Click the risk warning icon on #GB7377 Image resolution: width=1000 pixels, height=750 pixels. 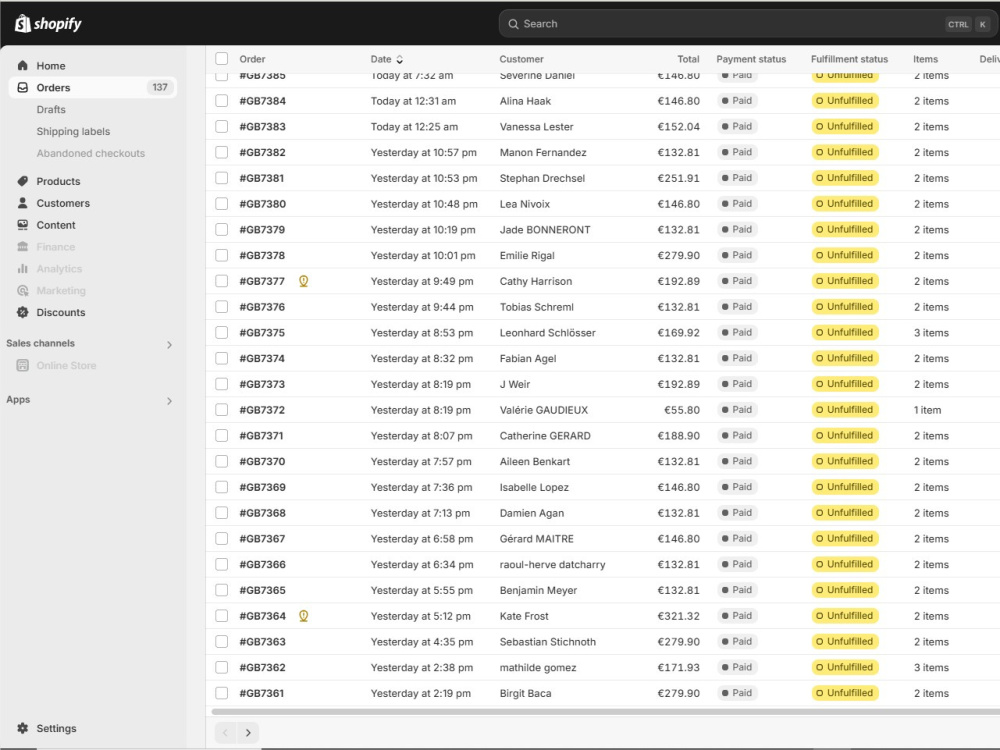[304, 281]
